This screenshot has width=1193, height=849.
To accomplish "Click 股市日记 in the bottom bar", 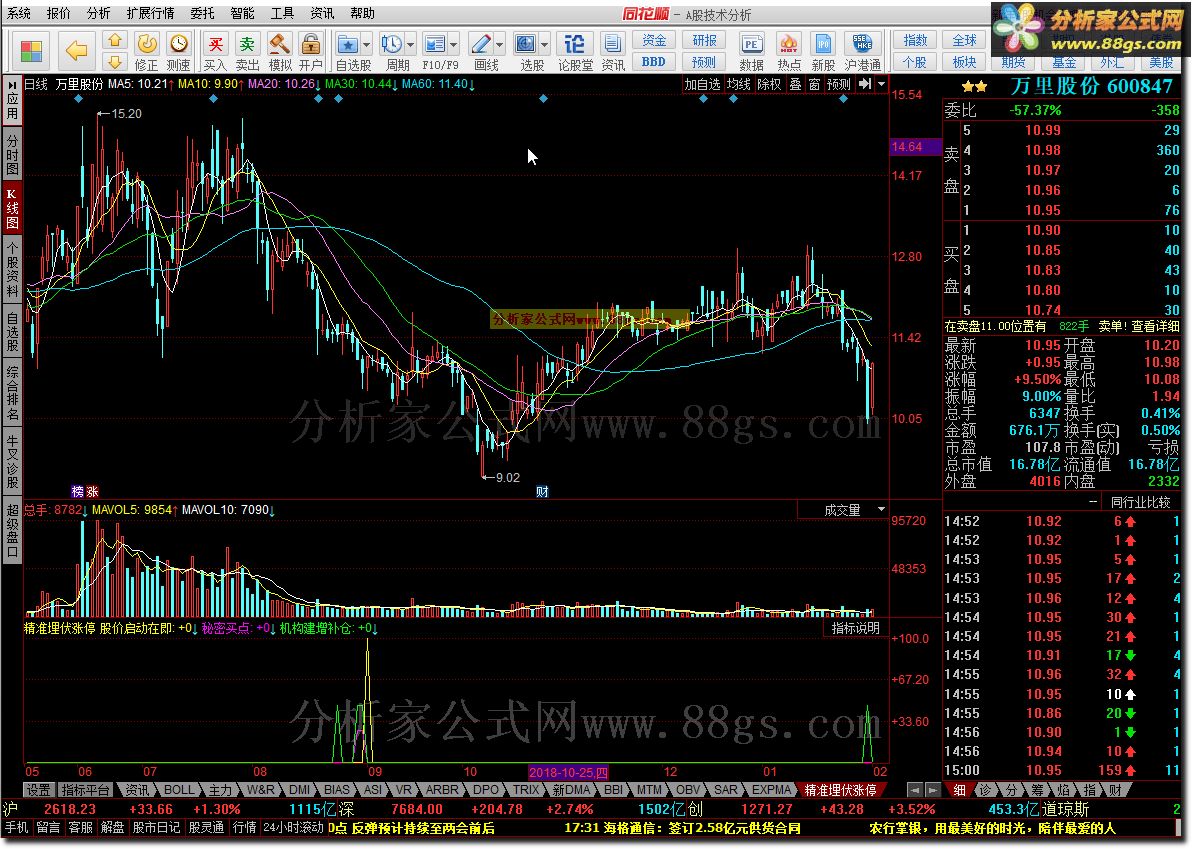I will click(x=157, y=828).
